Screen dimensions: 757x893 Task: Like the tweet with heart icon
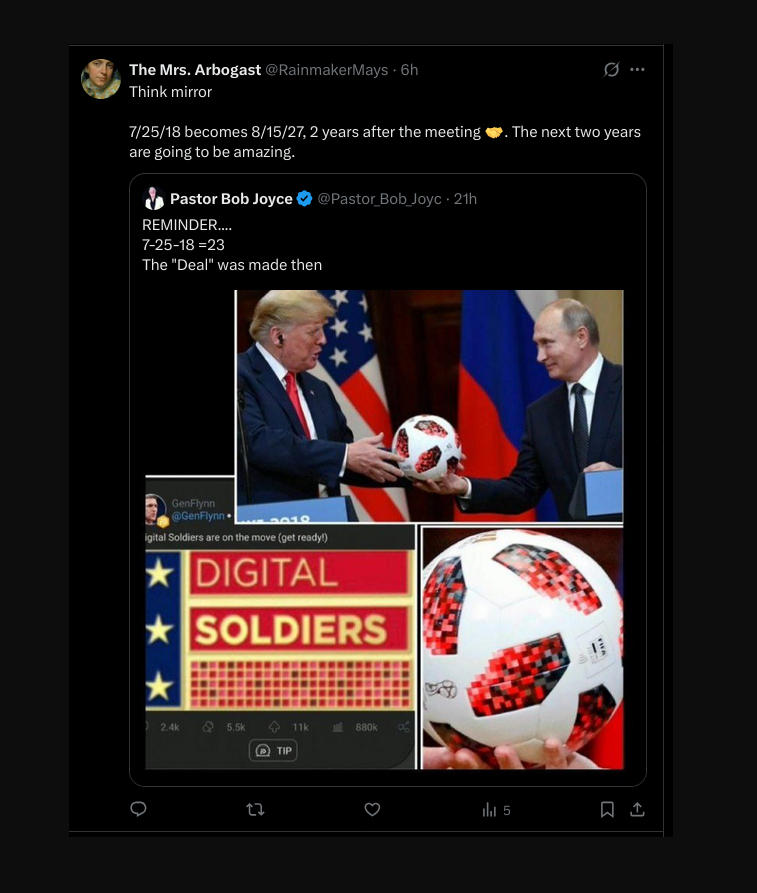pos(373,809)
